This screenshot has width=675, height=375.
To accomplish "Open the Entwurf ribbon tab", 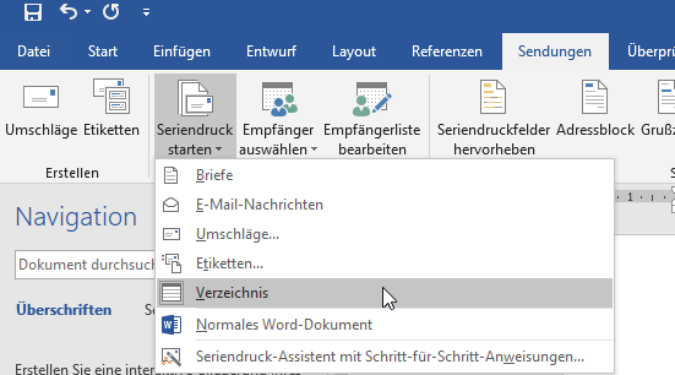I will coord(271,52).
